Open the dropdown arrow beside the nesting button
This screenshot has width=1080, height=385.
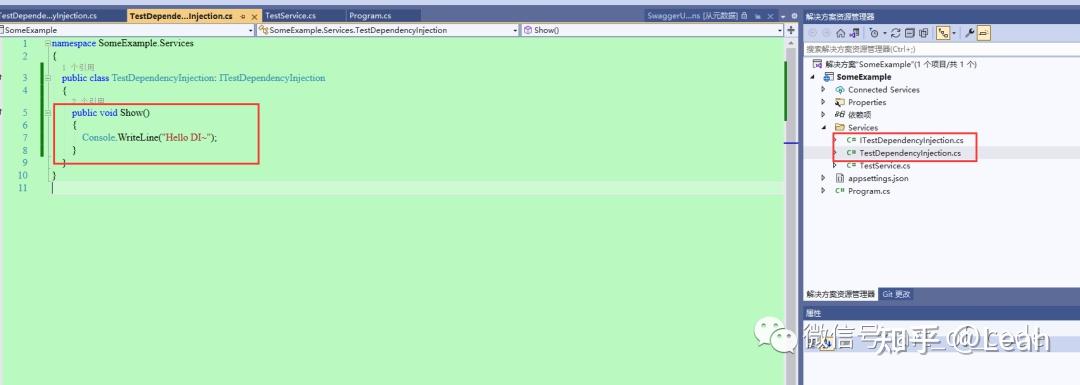(953, 33)
